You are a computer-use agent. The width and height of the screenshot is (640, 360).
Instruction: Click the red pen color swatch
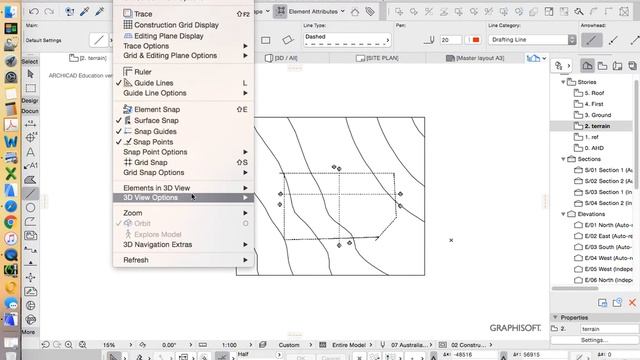click(x=476, y=40)
